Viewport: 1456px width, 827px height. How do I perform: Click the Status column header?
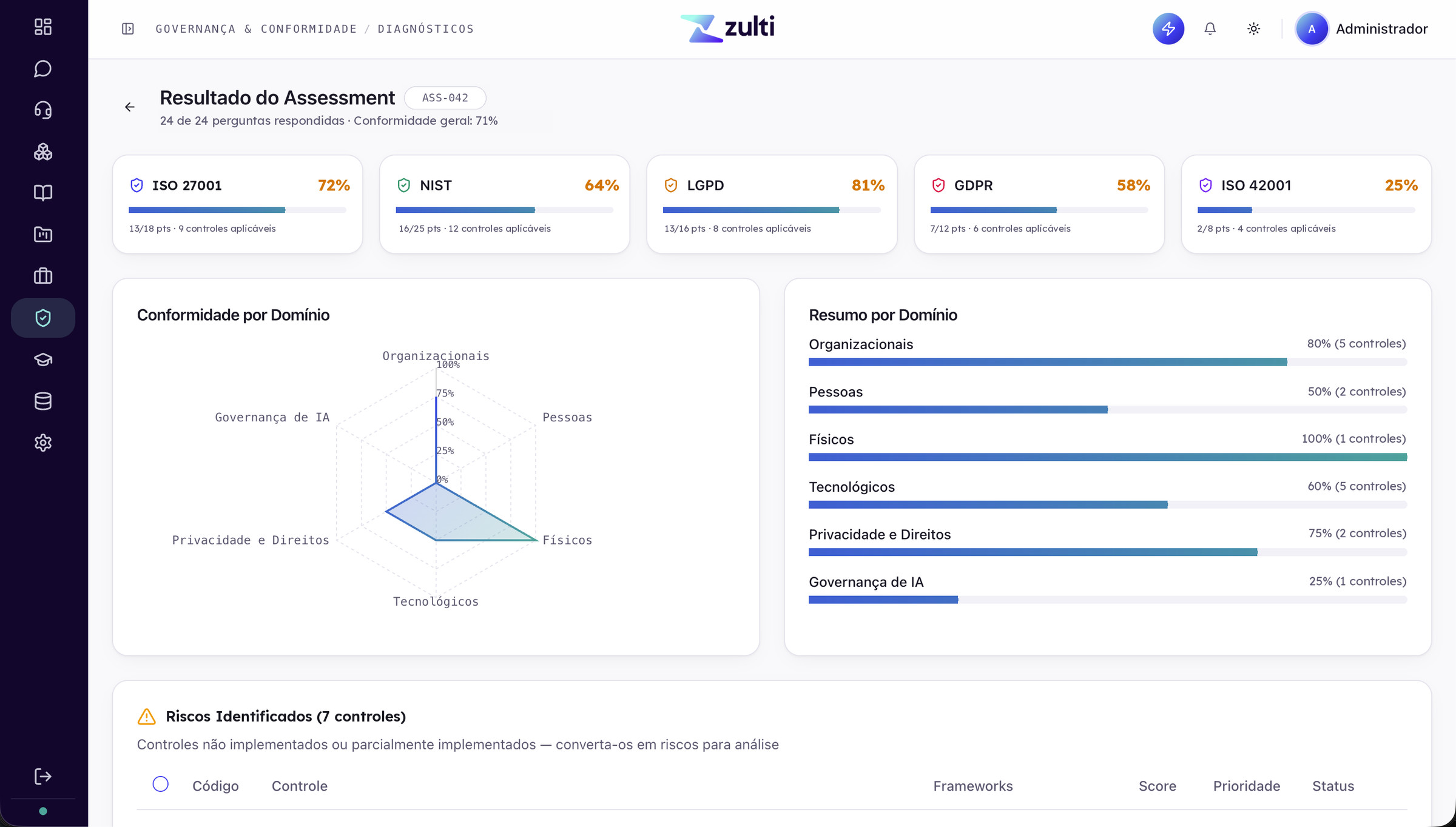[x=1333, y=786]
